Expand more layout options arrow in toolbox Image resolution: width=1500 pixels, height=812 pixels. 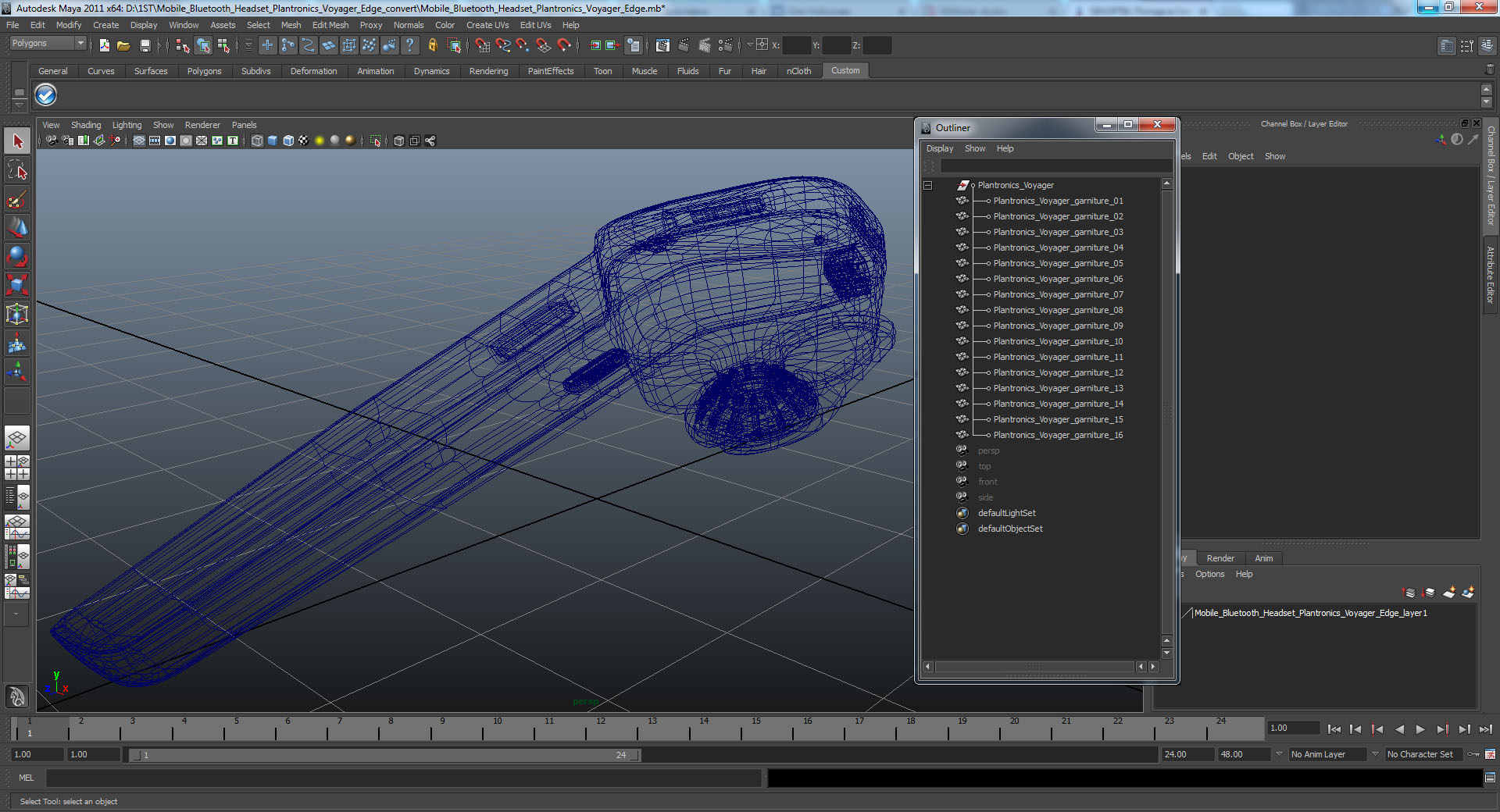click(x=17, y=614)
